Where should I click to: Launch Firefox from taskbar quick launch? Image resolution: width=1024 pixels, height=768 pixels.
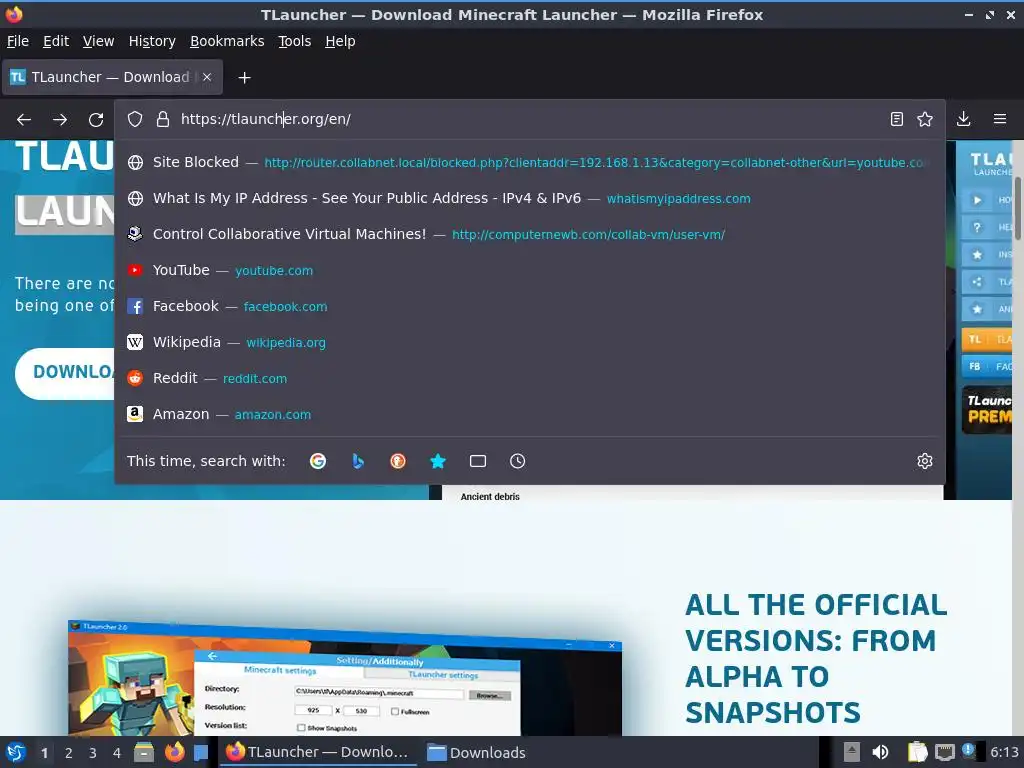174,752
